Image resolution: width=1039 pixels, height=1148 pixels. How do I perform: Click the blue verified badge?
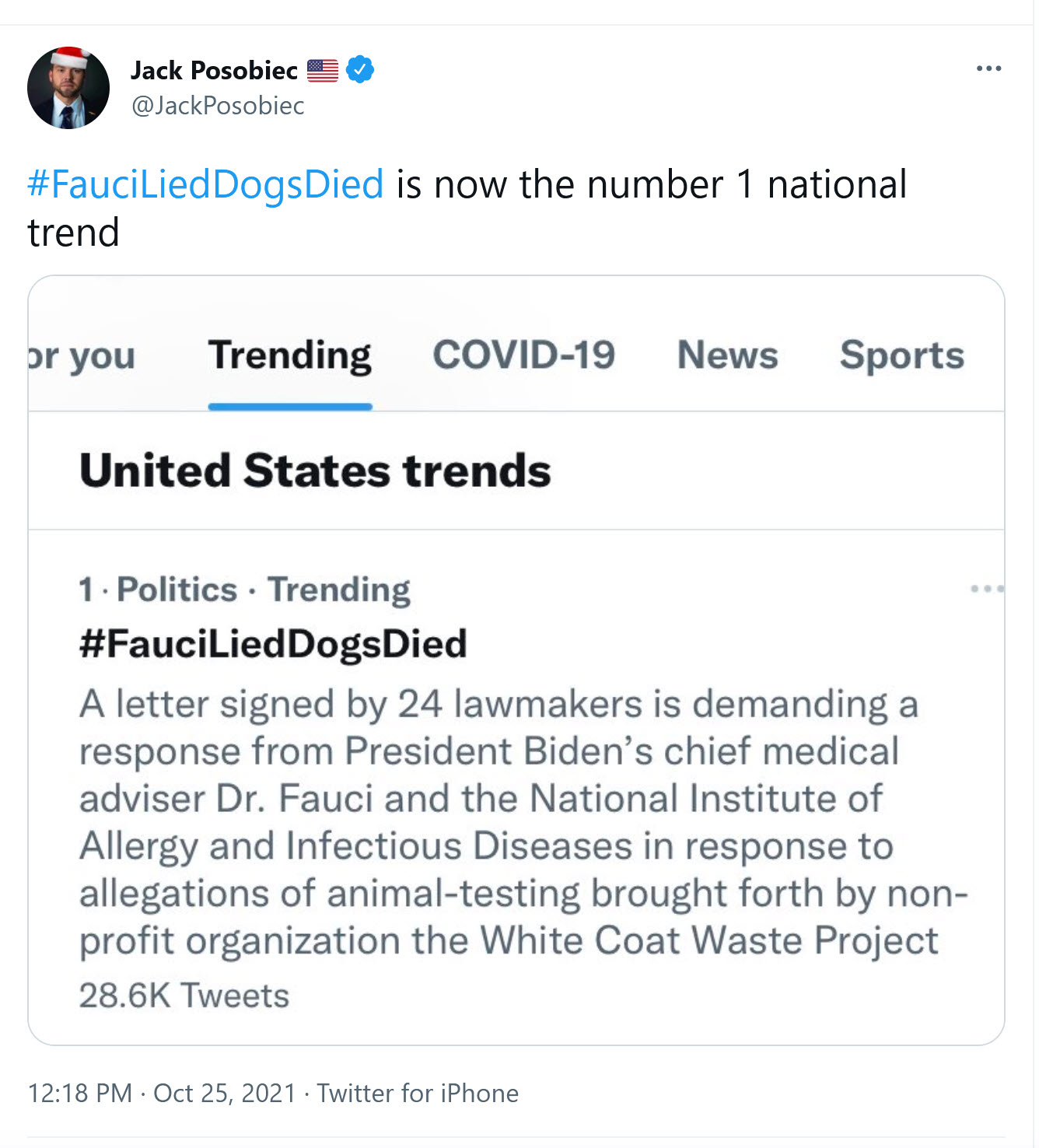click(x=360, y=70)
